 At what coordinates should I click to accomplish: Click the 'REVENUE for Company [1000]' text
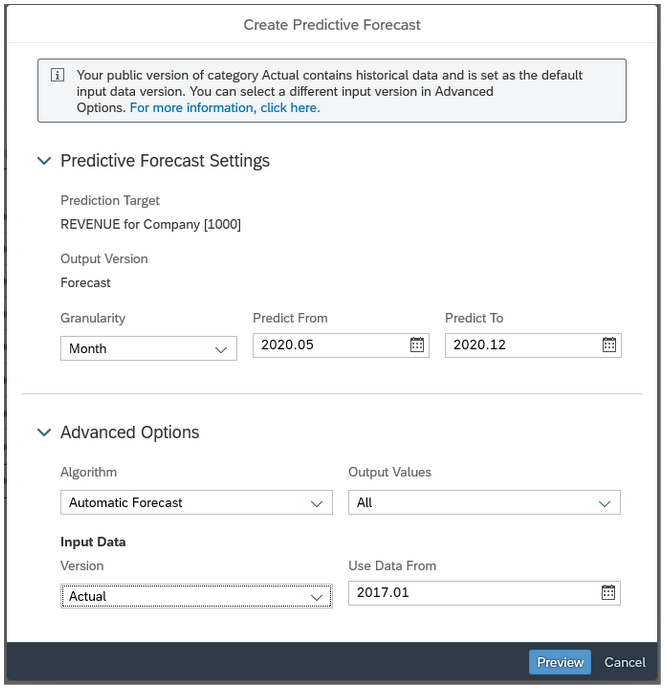(x=151, y=225)
